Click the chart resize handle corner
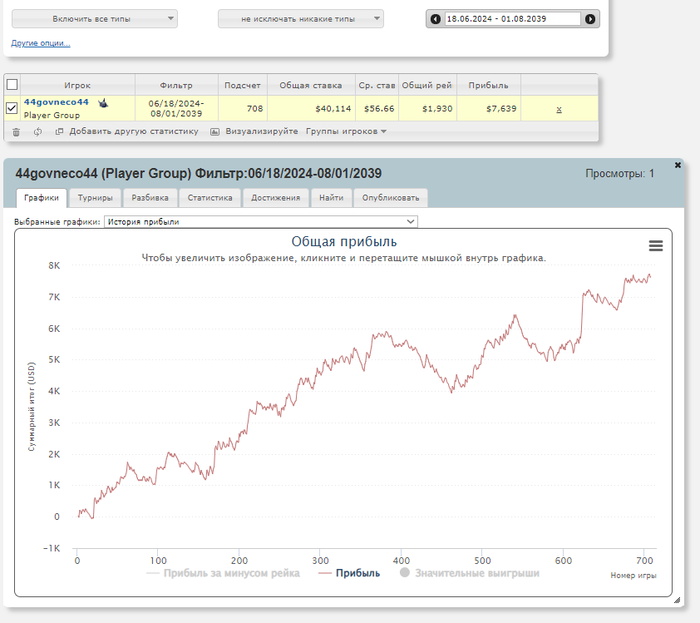Image resolution: width=700 pixels, height=623 pixels. tap(677, 600)
